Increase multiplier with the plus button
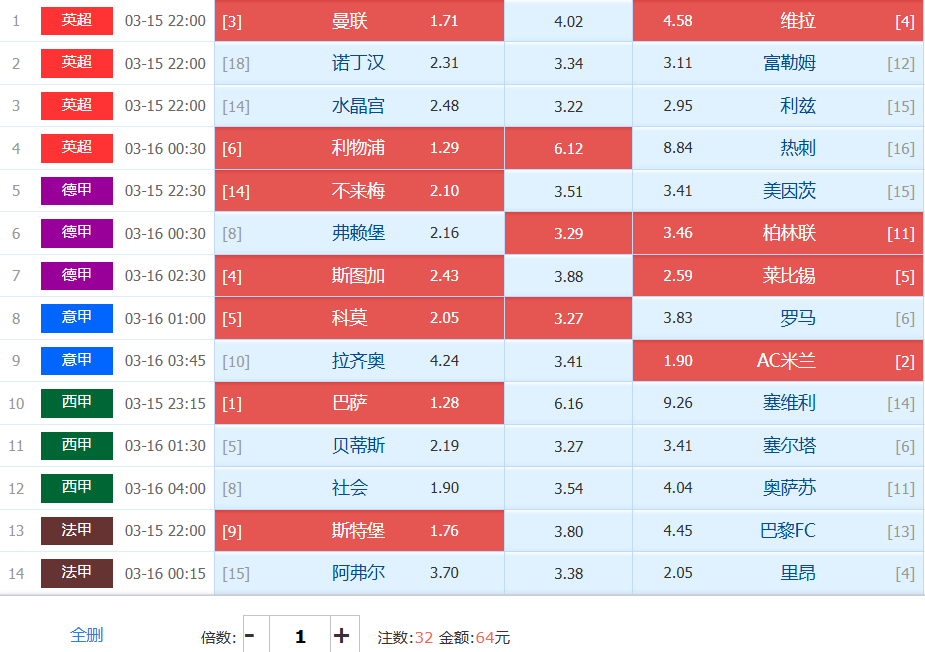This screenshot has height=652, width=925. (341, 636)
